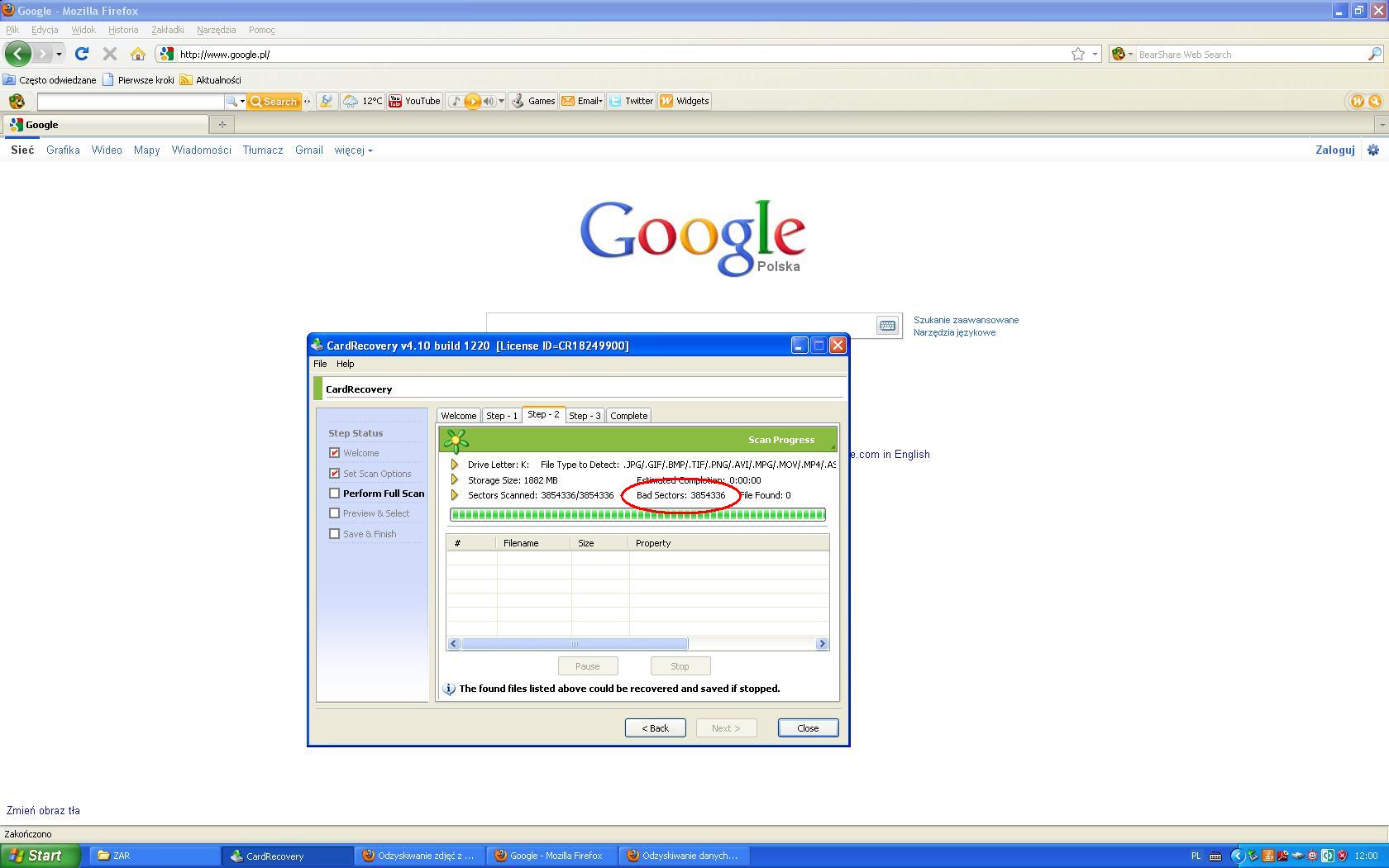This screenshot has width=1389, height=868.
Task: Click the highlighter tool icon in the toolbar
Action: pos(327,101)
